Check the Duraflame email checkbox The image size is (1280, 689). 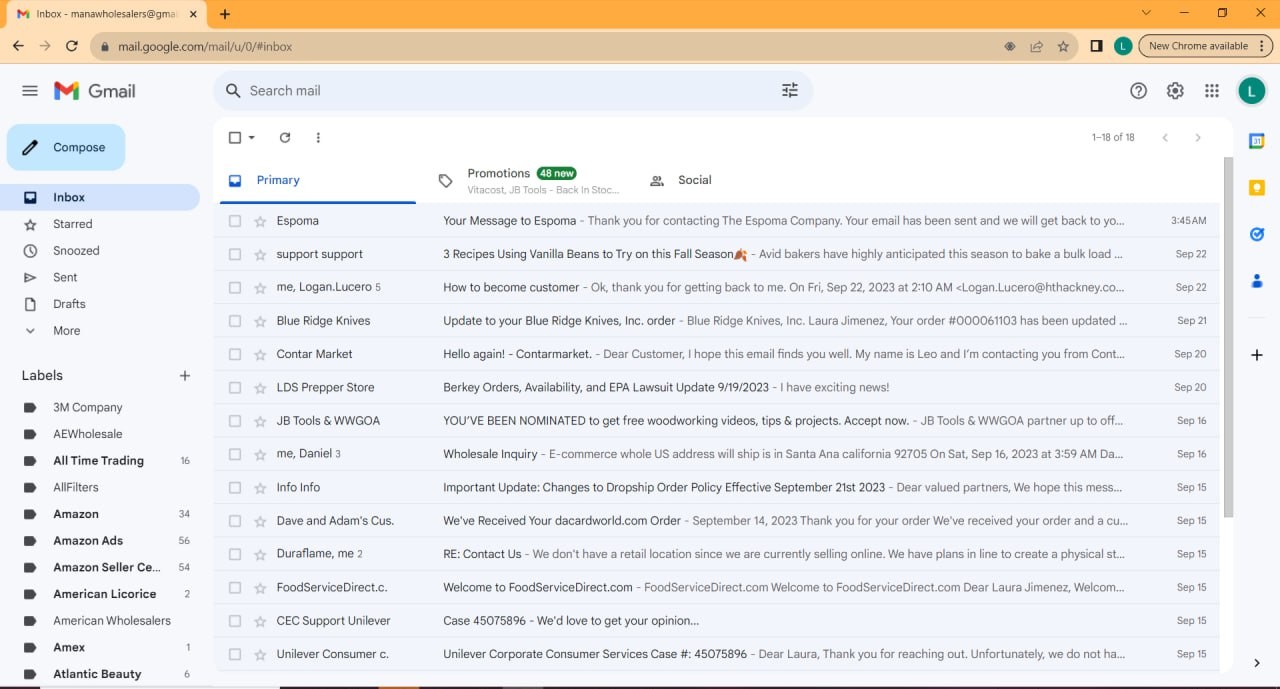pos(235,554)
